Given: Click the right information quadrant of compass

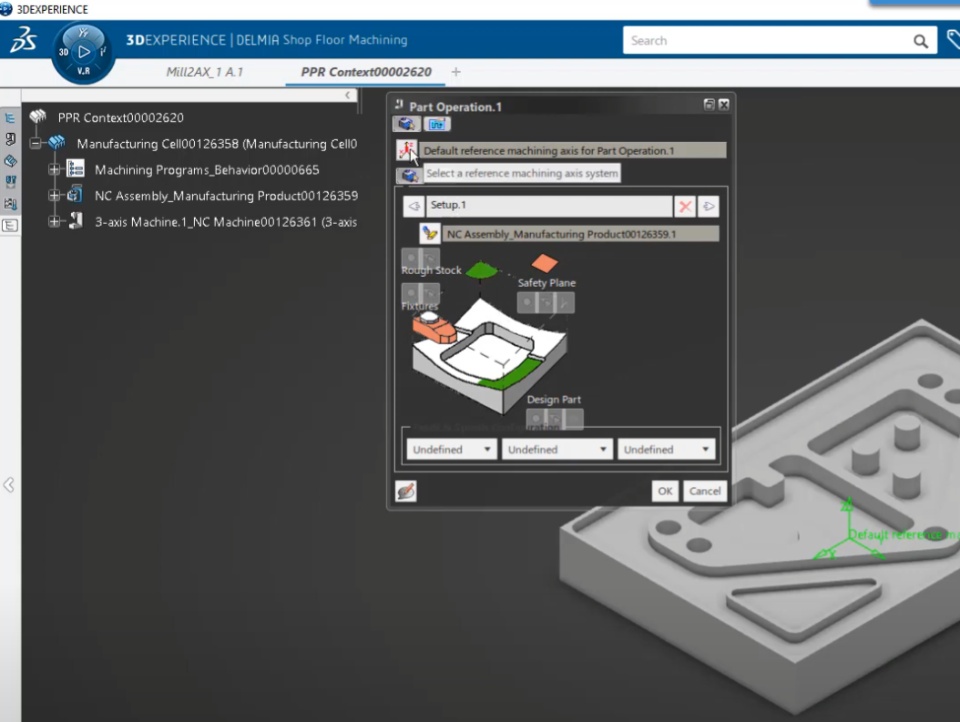Looking at the screenshot, I should pyautogui.click(x=103, y=51).
